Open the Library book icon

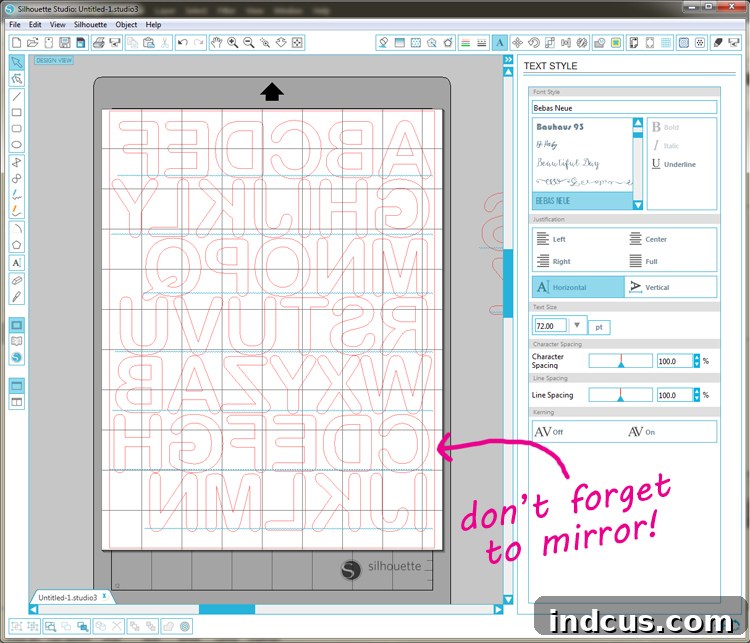pyautogui.click(x=16, y=341)
